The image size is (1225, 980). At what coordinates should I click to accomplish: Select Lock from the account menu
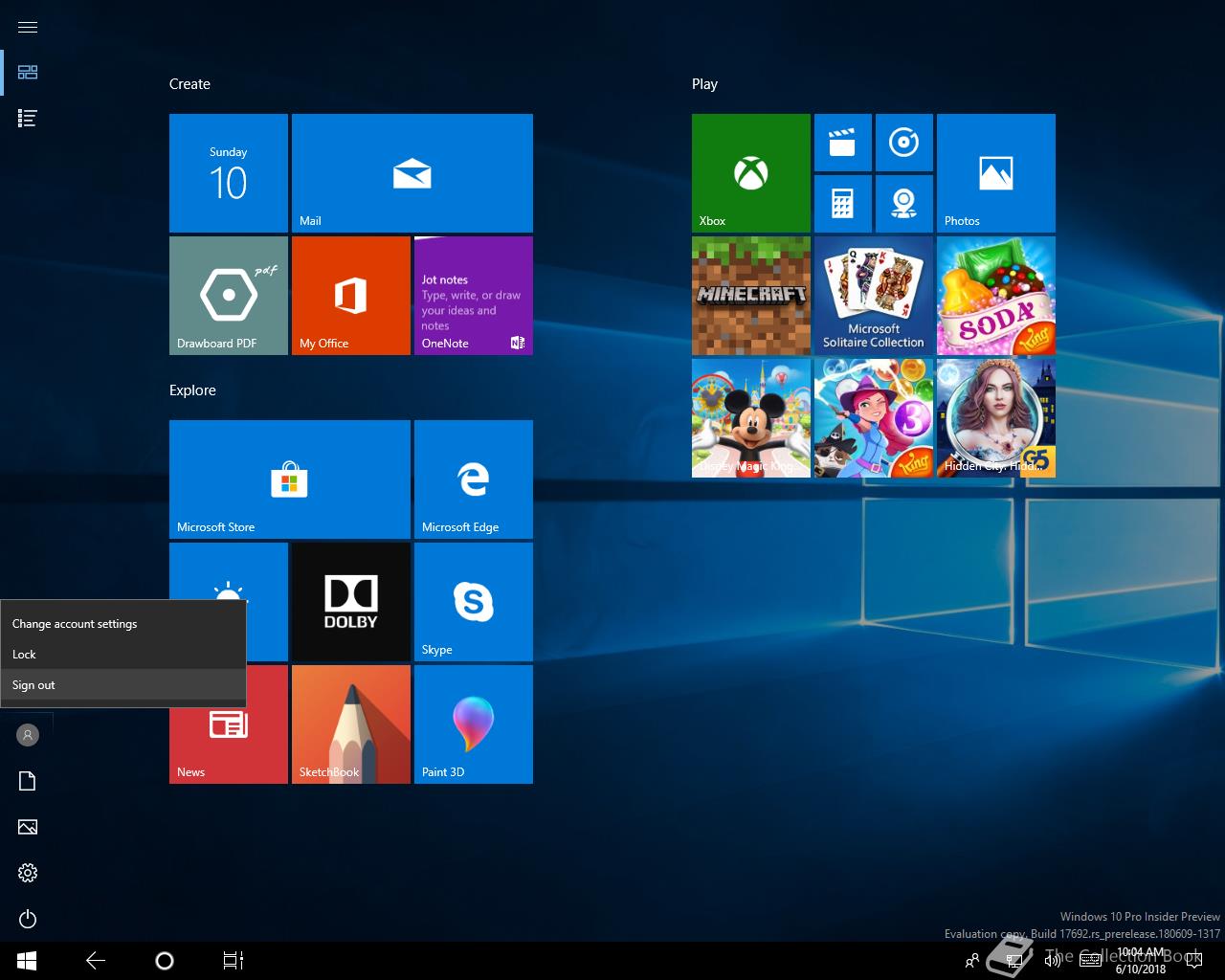[123, 655]
